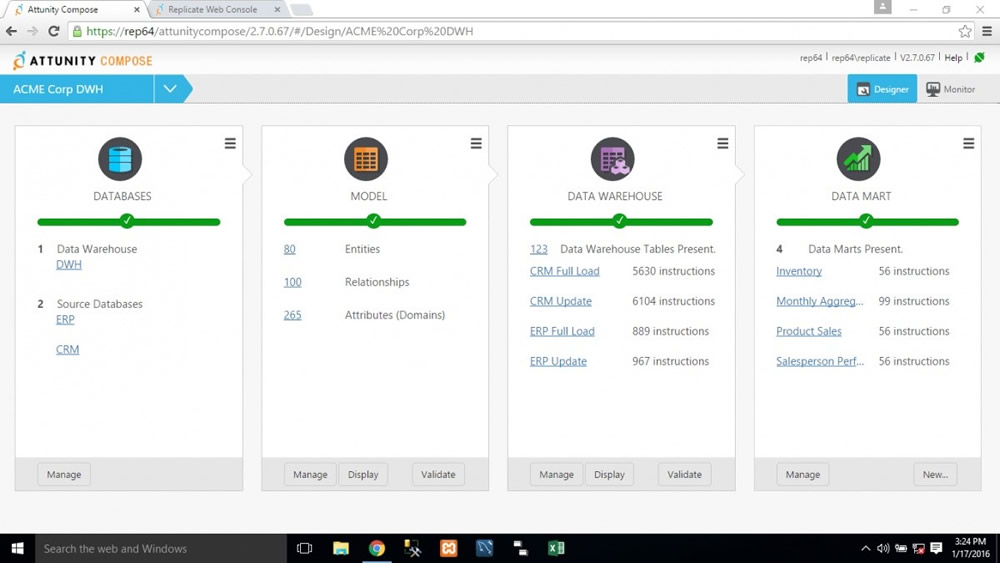The height and width of the screenshot is (563, 1000).
Task: Select the Attunity Compose browser tab
Action: coord(62,10)
